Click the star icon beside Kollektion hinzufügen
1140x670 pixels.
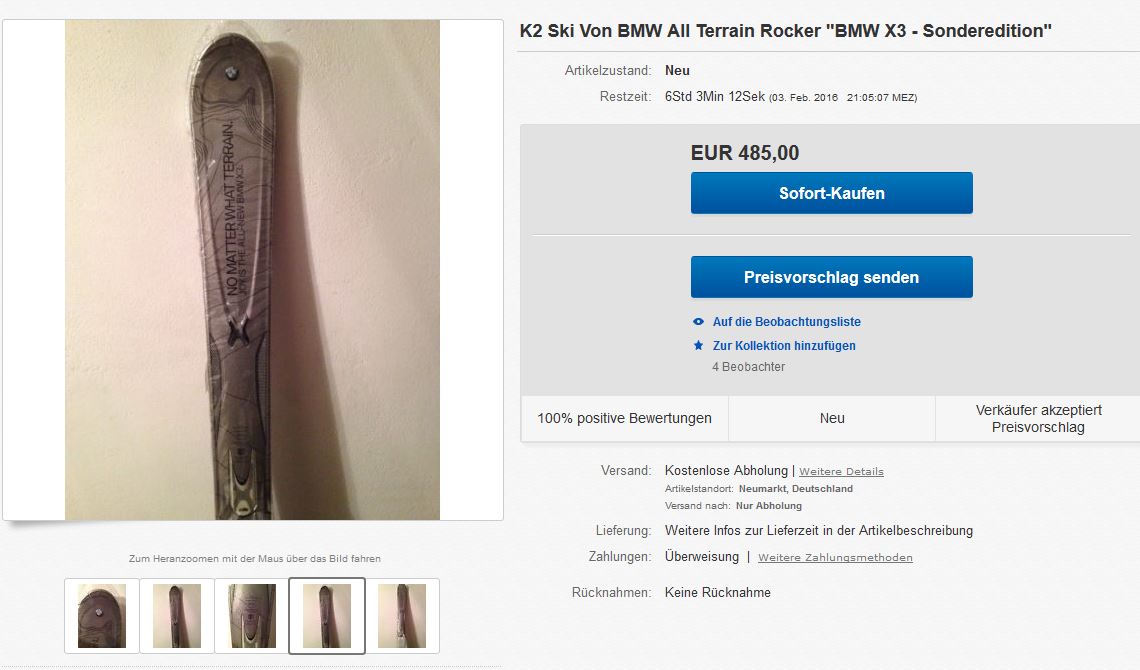(698, 346)
